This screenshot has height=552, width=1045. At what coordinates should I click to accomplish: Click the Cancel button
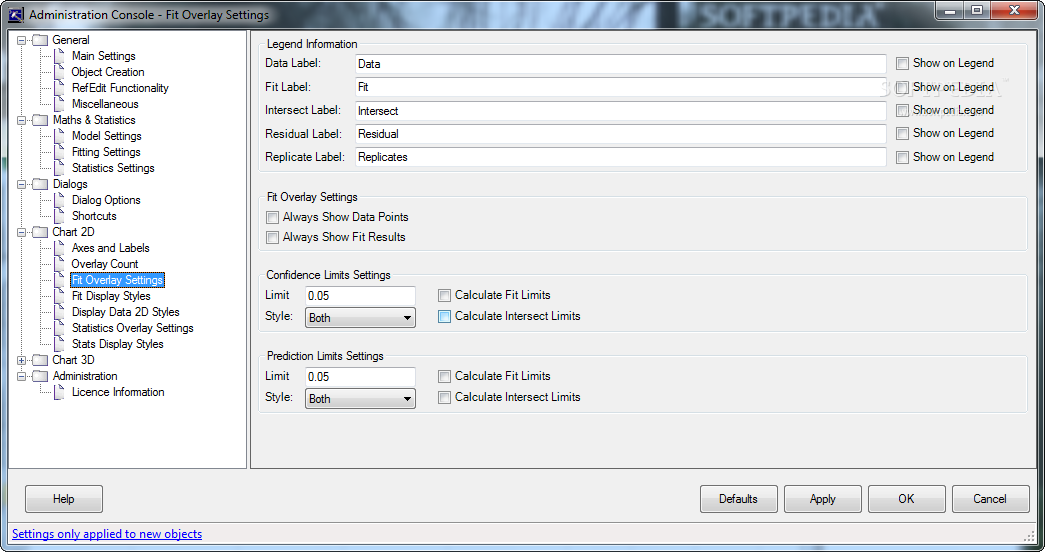coord(990,499)
